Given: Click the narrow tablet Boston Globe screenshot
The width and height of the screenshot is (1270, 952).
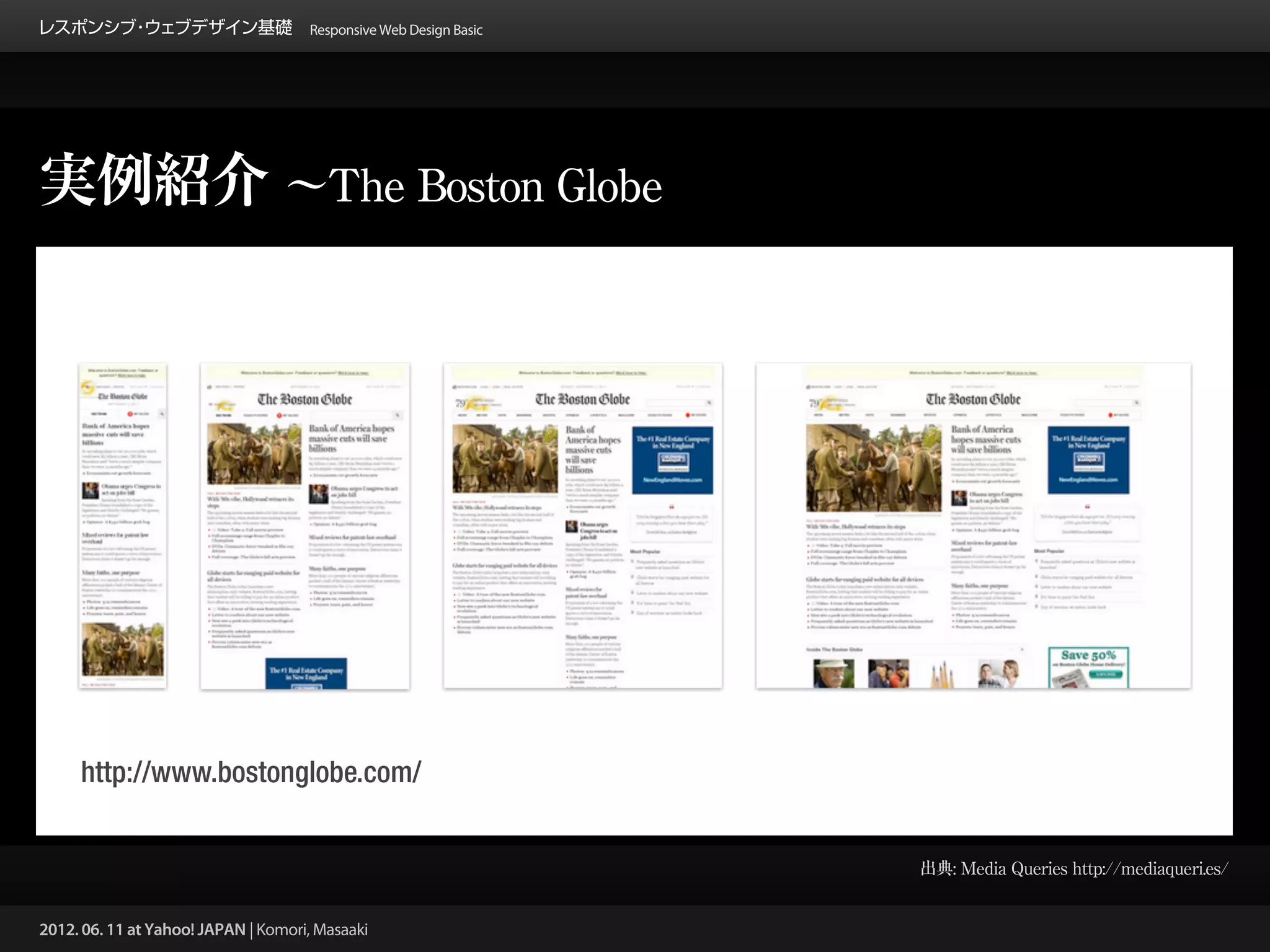Looking at the screenshot, I should click(305, 526).
